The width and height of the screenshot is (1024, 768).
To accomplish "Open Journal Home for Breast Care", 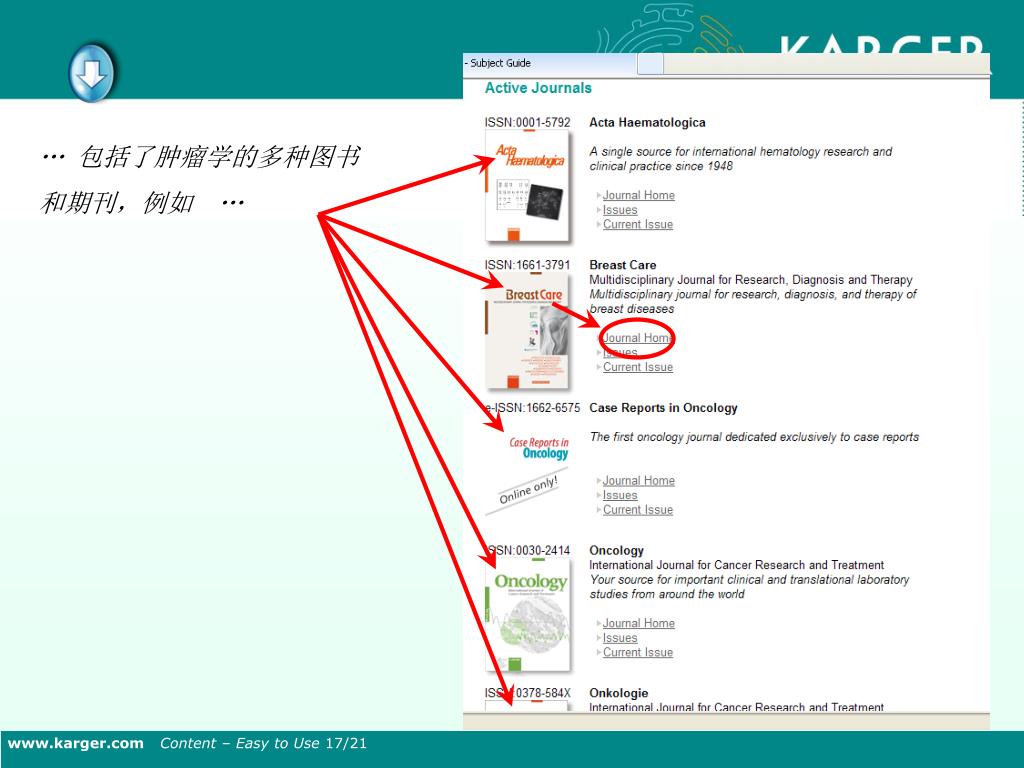I will (x=637, y=338).
